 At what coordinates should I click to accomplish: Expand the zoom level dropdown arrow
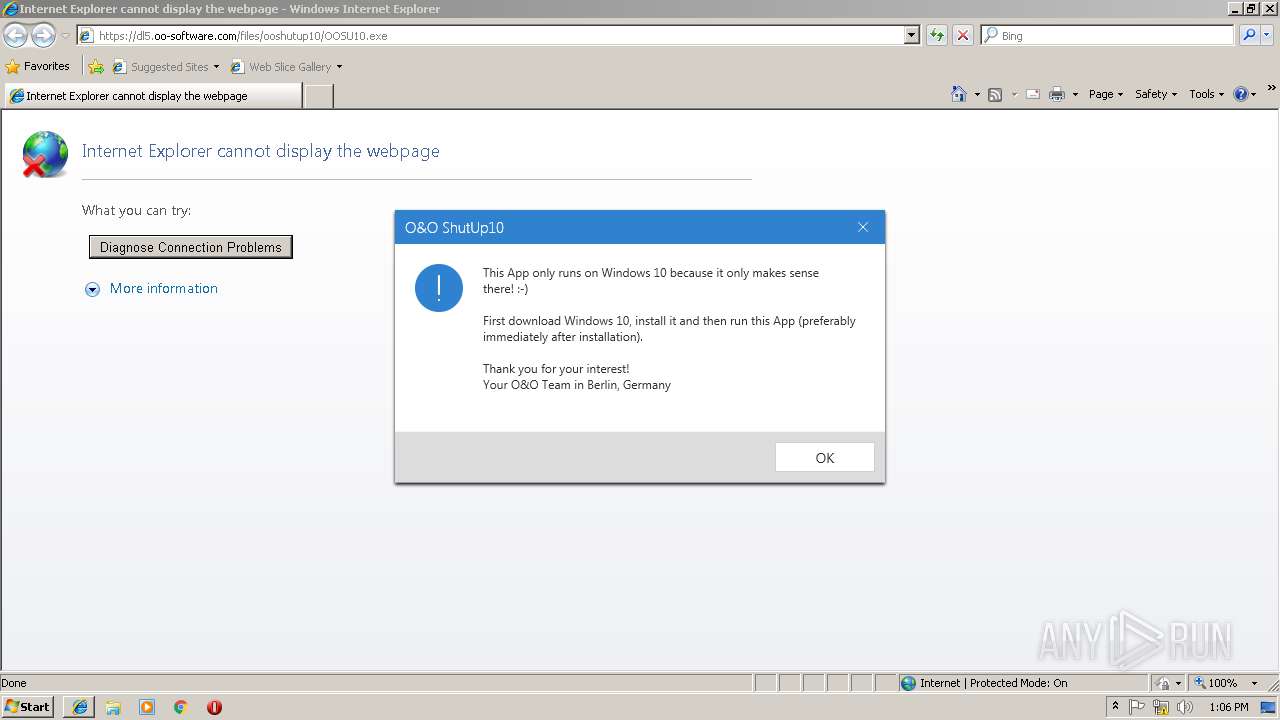(x=1254, y=684)
